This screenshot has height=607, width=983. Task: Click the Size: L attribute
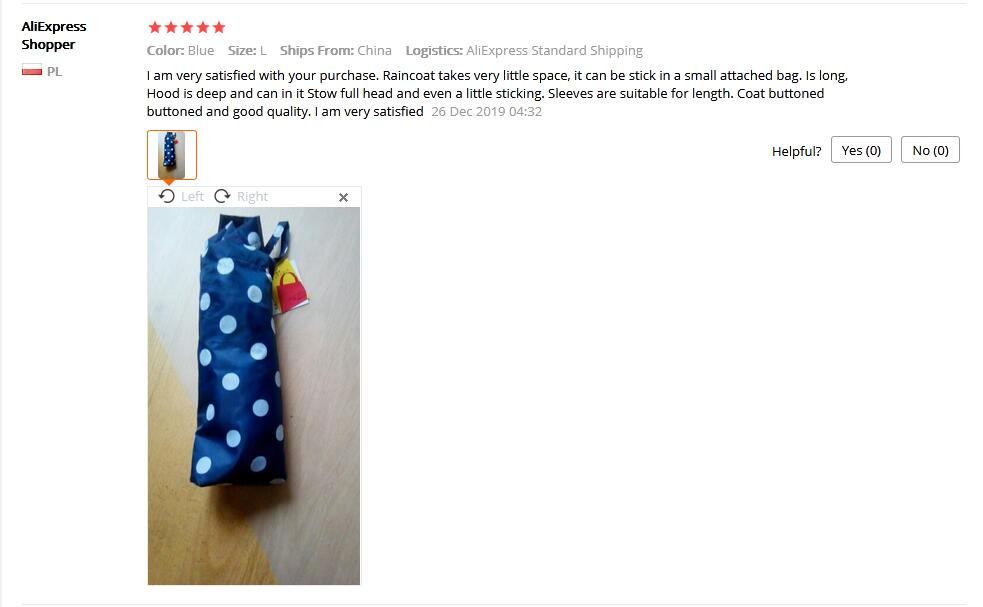(x=247, y=51)
